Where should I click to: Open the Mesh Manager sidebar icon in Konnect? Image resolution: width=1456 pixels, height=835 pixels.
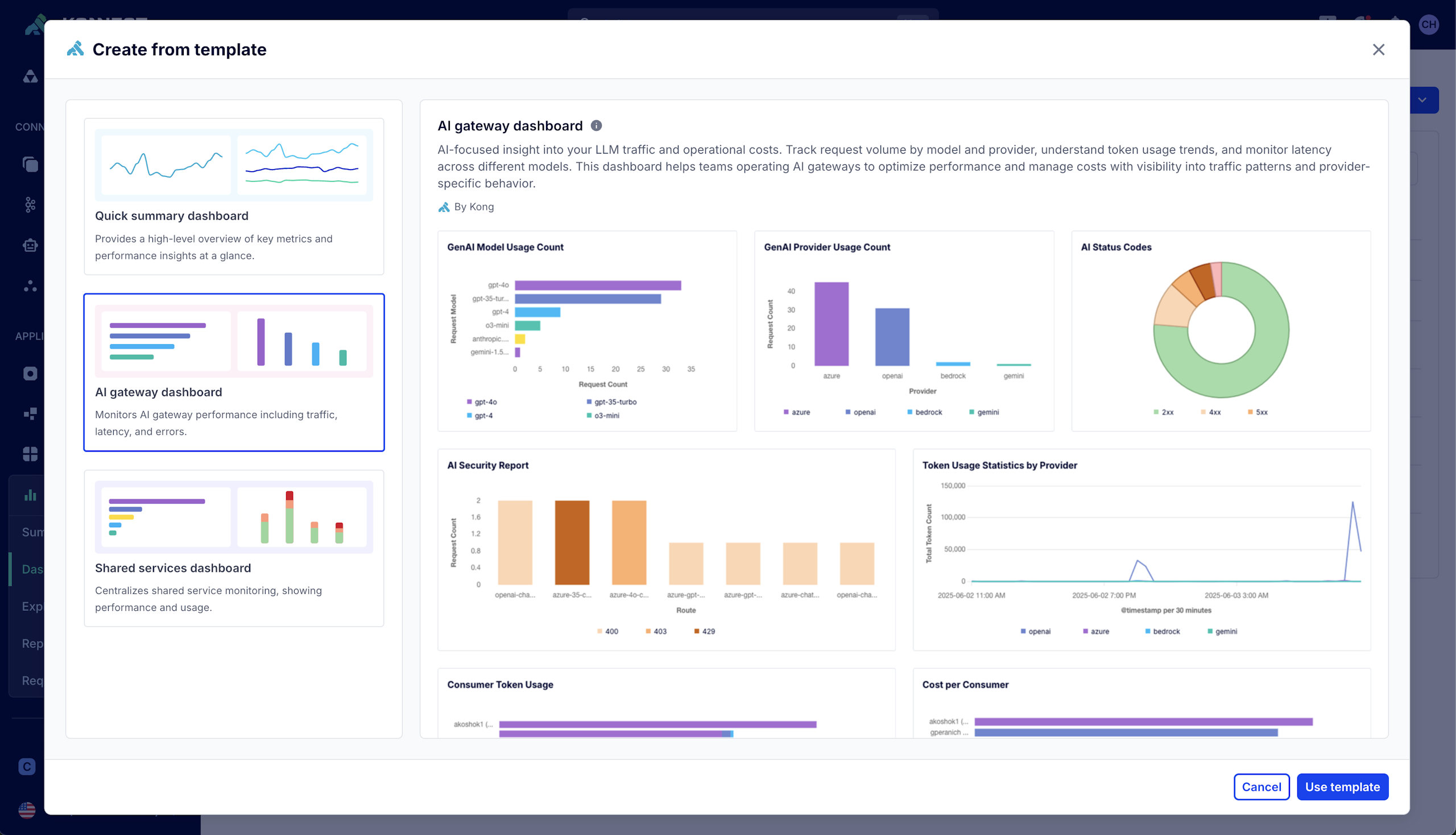click(30, 205)
